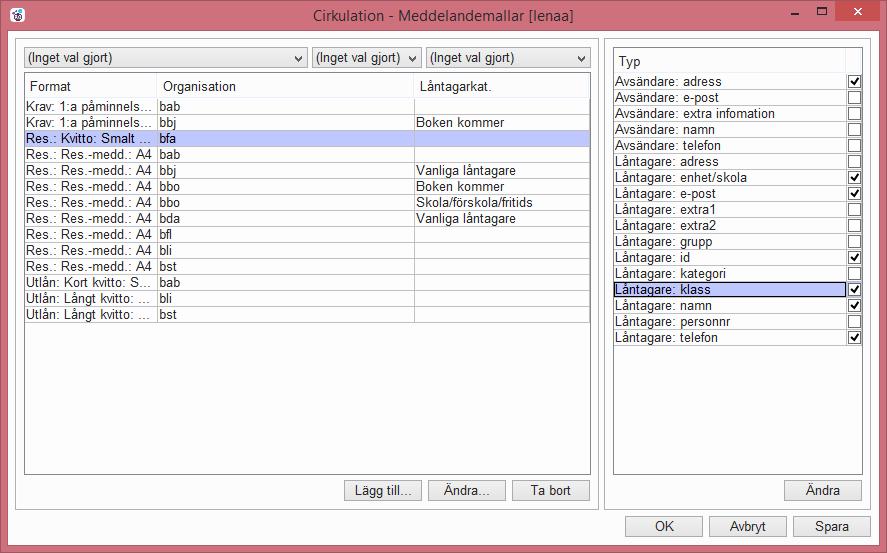This screenshot has width=887, height=553.
Task: Close the Meddelandemallar window
Action: pyautogui.click(x=858, y=11)
